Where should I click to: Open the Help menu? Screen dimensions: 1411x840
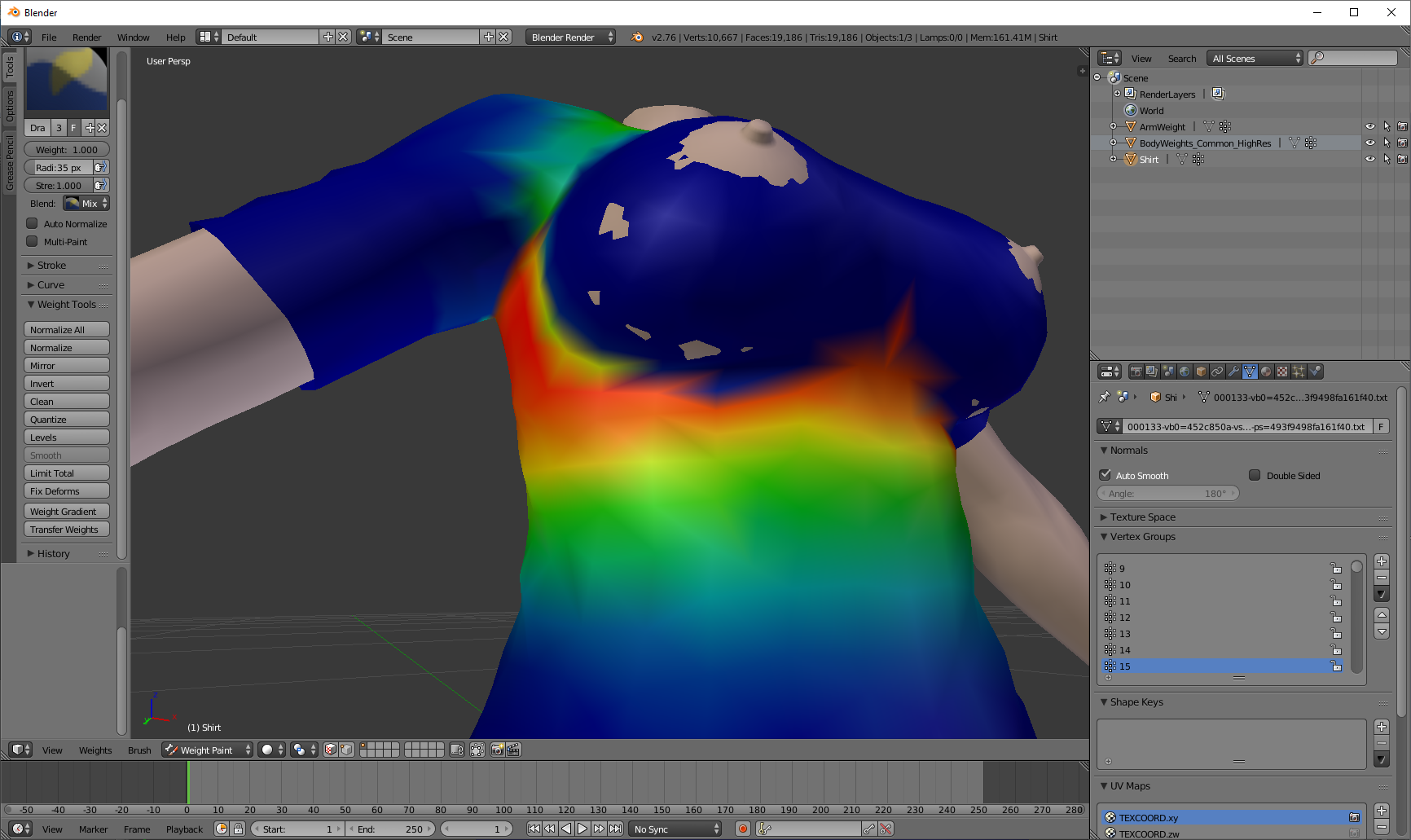pos(176,37)
